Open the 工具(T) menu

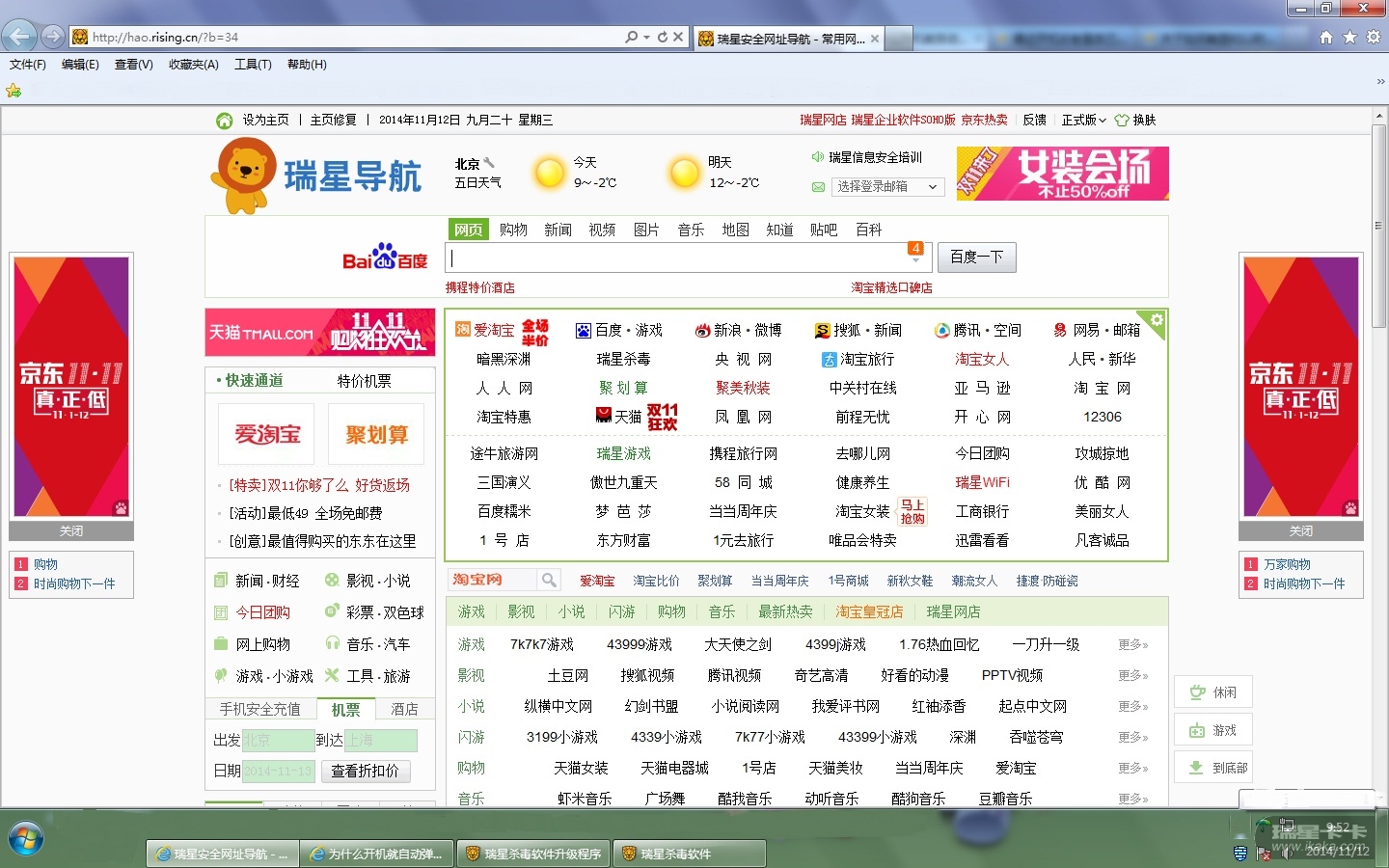pyautogui.click(x=253, y=65)
